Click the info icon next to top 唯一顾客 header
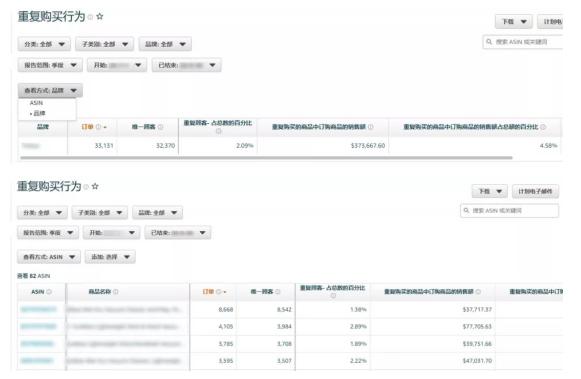 pyautogui.click(x=160, y=127)
